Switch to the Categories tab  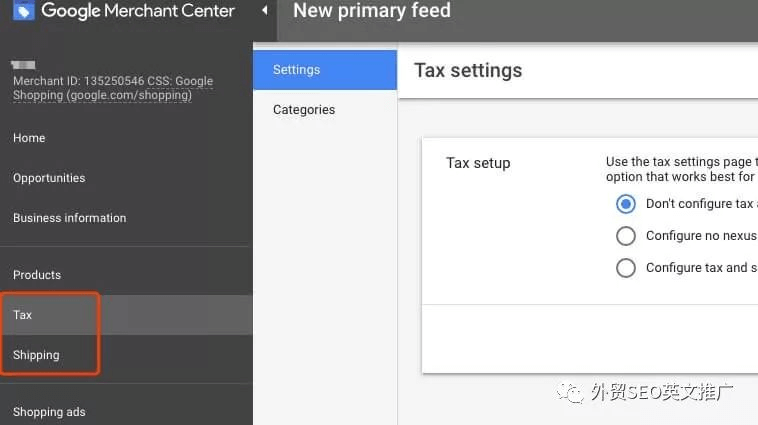point(304,110)
